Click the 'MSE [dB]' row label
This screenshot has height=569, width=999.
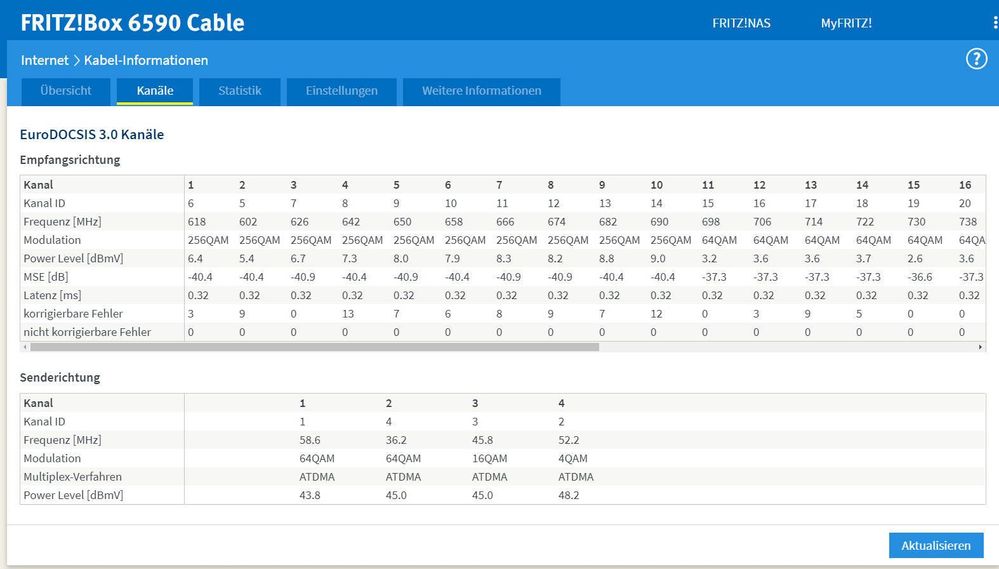click(x=46, y=277)
